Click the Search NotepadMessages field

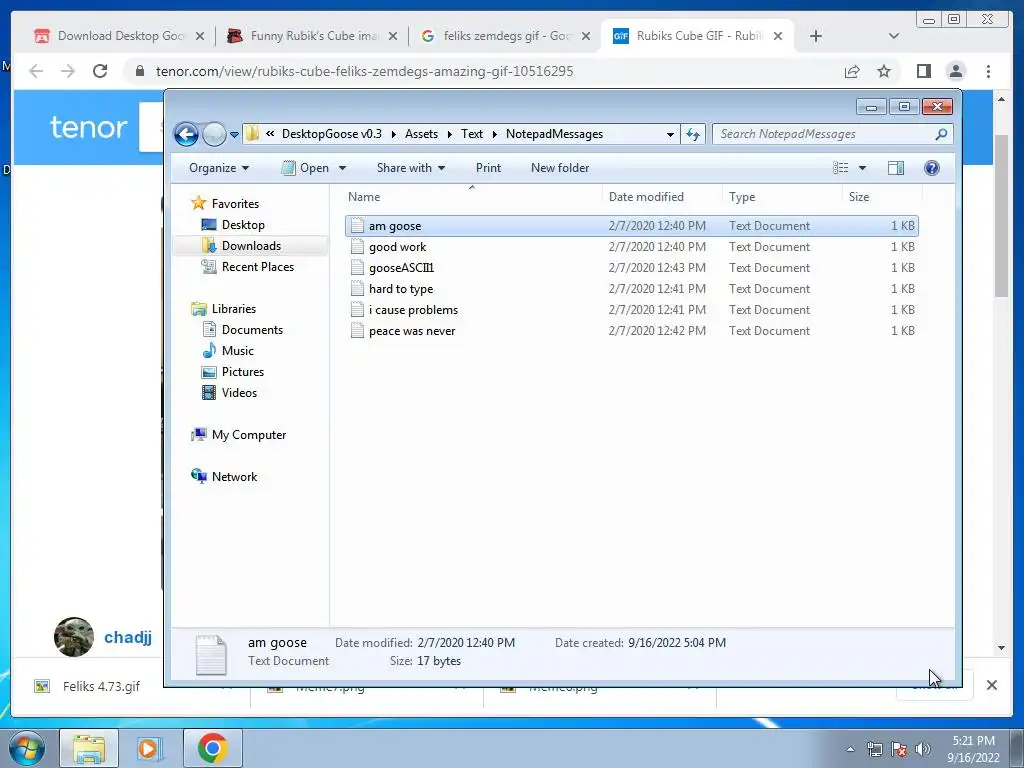tap(824, 134)
